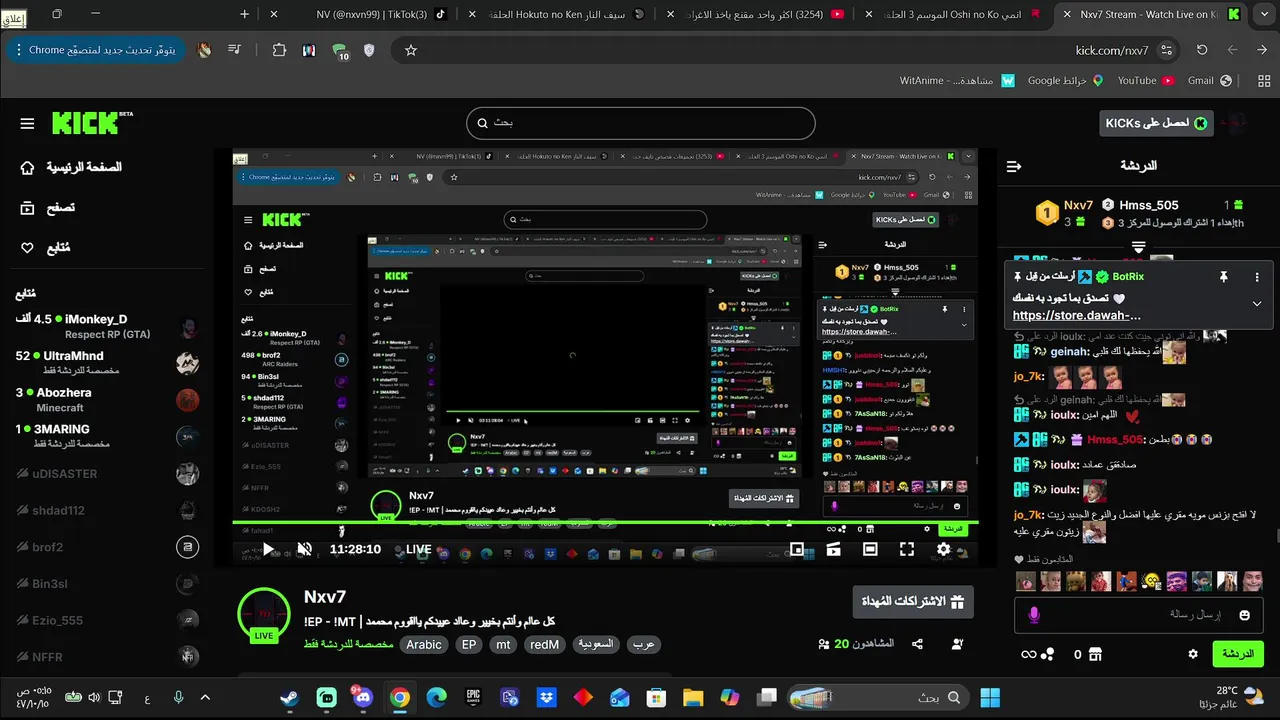This screenshot has height=720, width=1280.
Task: Open video player settings gear
Action: point(943,549)
